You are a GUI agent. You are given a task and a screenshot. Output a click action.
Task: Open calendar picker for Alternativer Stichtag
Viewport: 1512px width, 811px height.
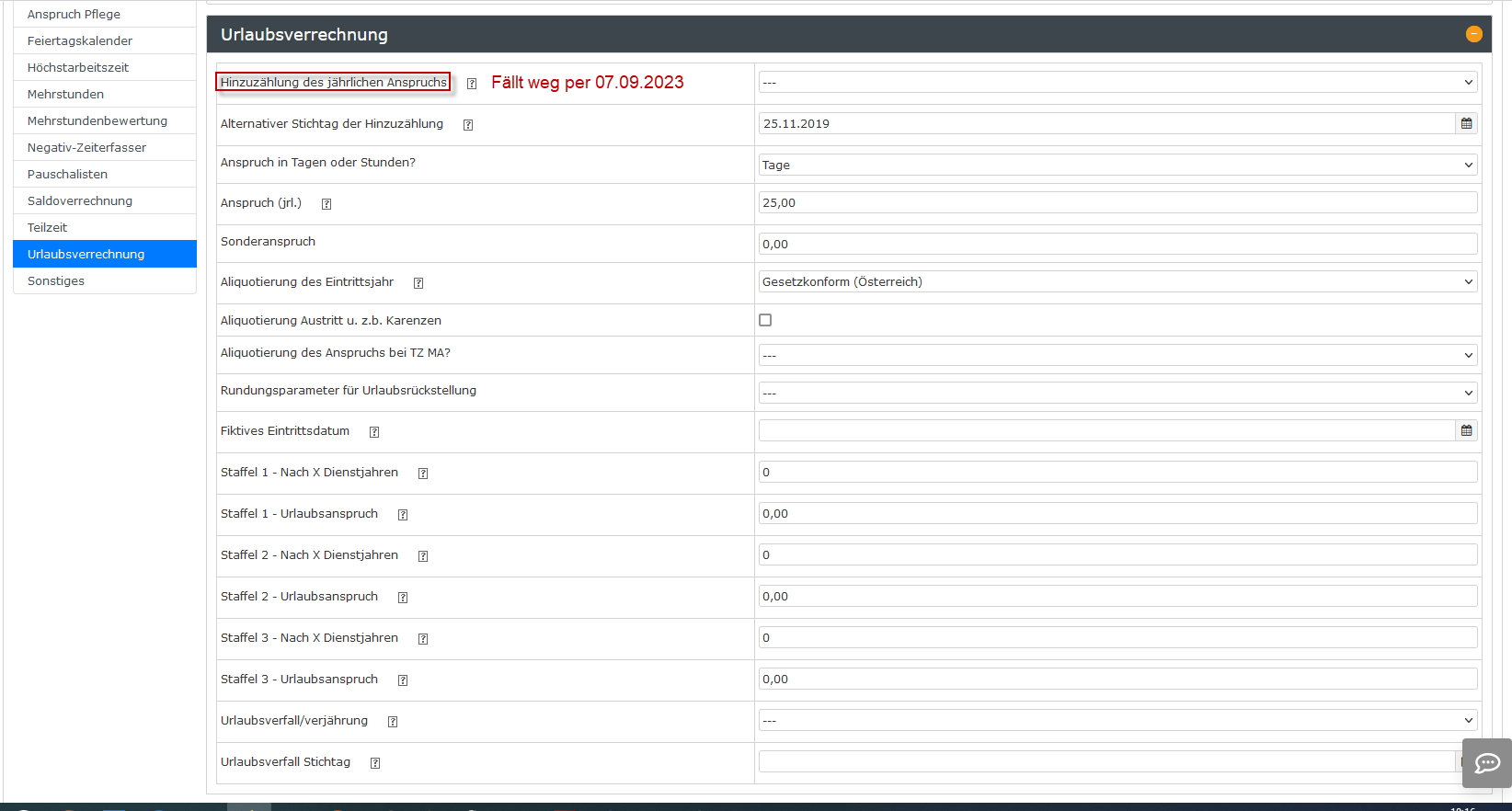1466,123
